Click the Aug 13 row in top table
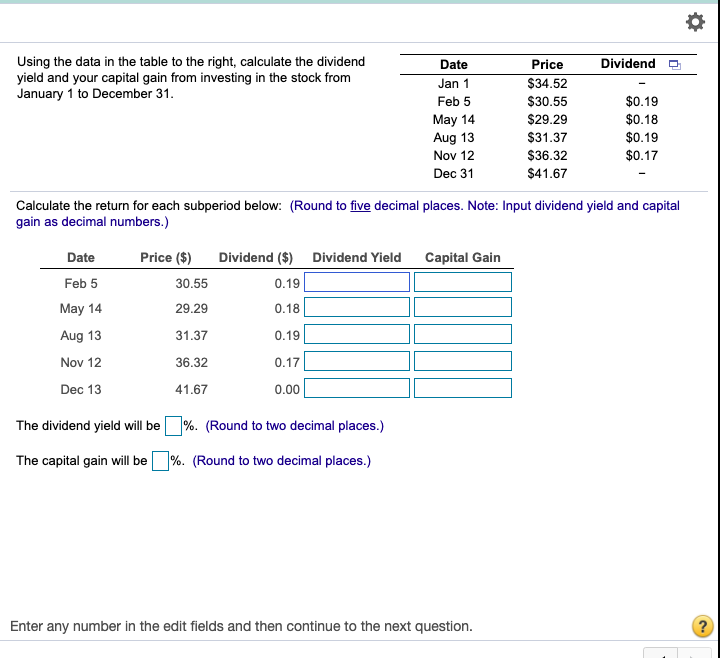 (548, 138)
